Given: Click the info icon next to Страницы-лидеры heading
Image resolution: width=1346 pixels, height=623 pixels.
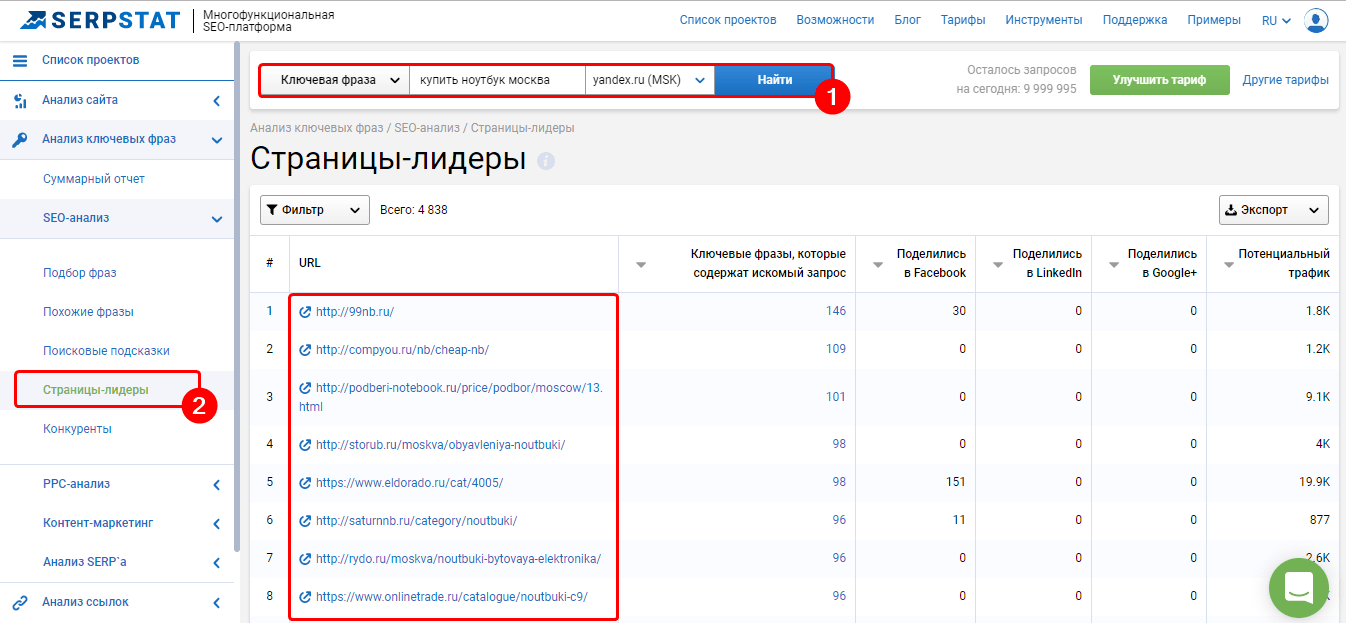Looking at the screenshot, I should [x=546, y=160].
